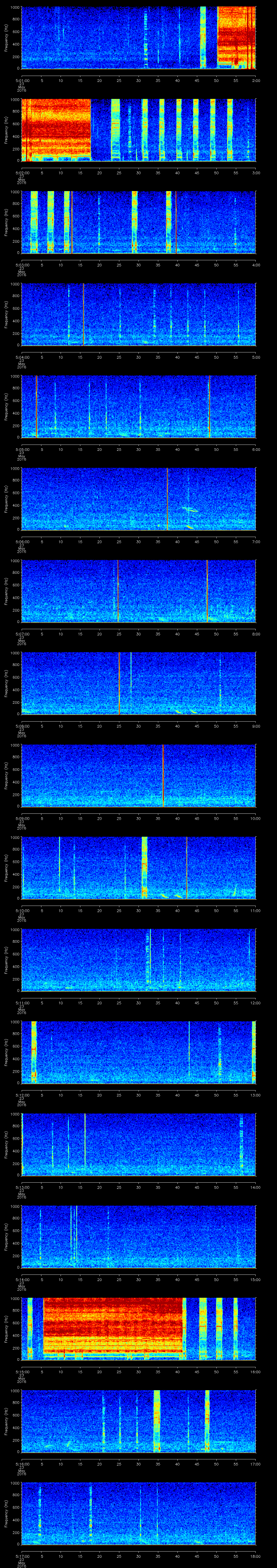This screenshot has width=277, height=1568.
Task: Click the '5:08:00' start time label
Action: pos(22,726)
